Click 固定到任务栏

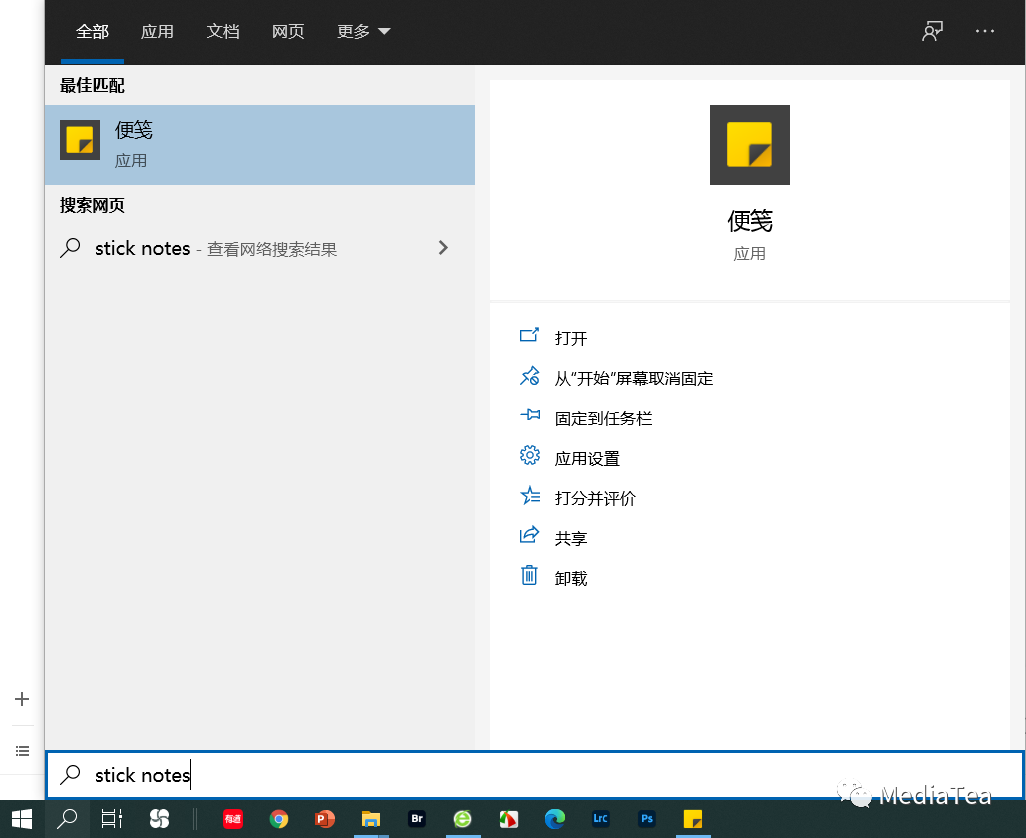(x=603, y=419)
